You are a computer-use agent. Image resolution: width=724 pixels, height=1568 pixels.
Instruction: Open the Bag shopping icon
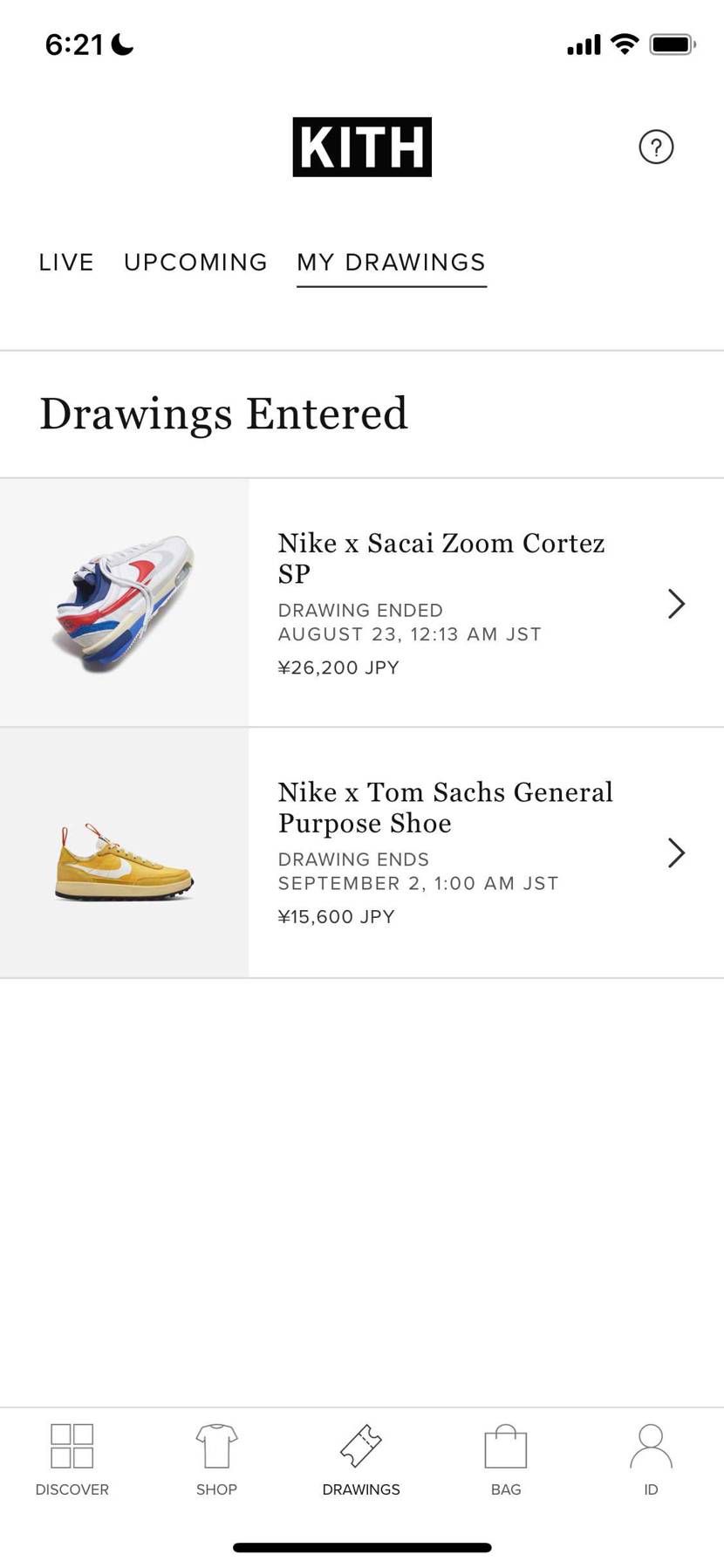506,1446
